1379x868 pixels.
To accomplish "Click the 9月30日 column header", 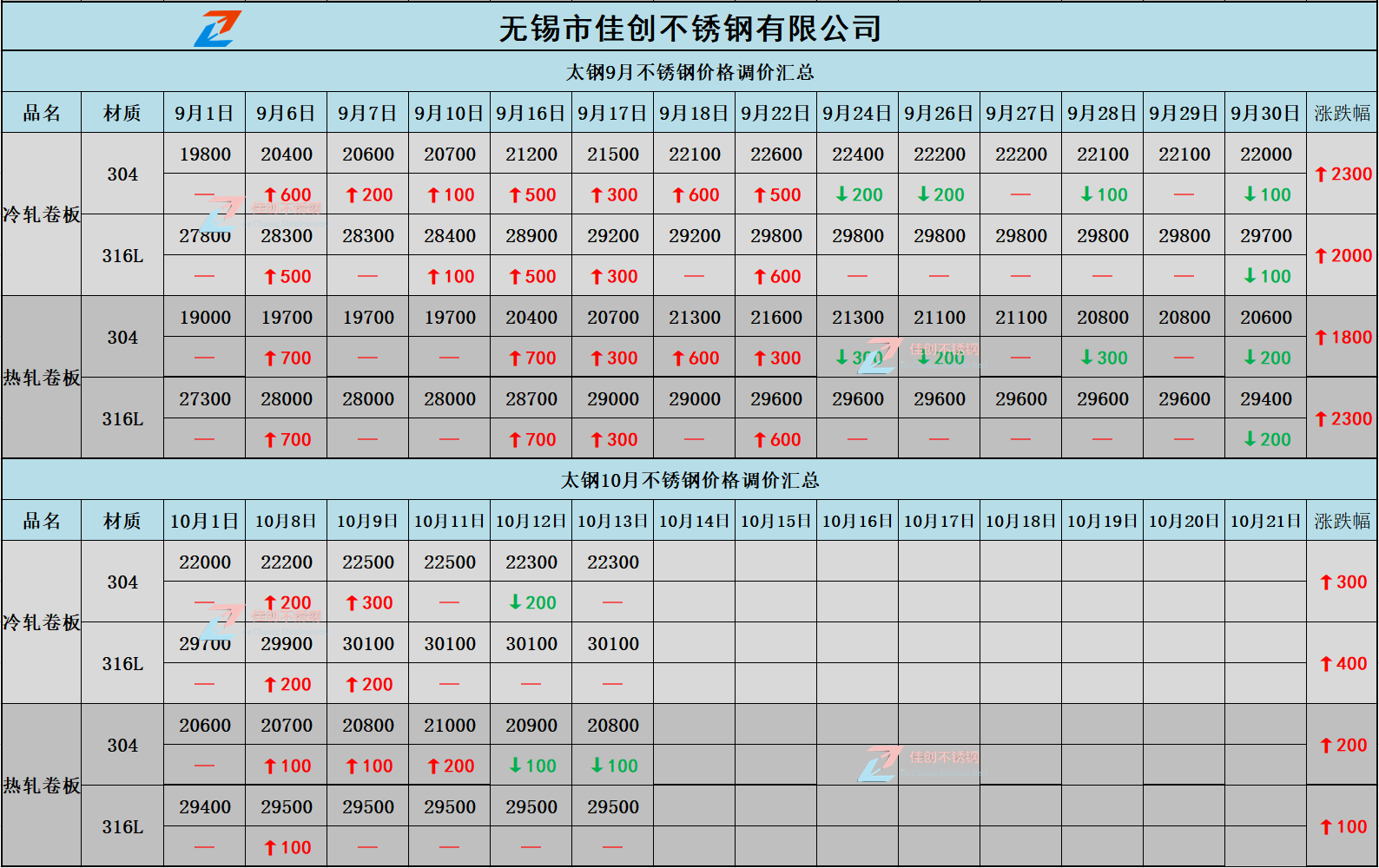I will (x=1266, y=113).
